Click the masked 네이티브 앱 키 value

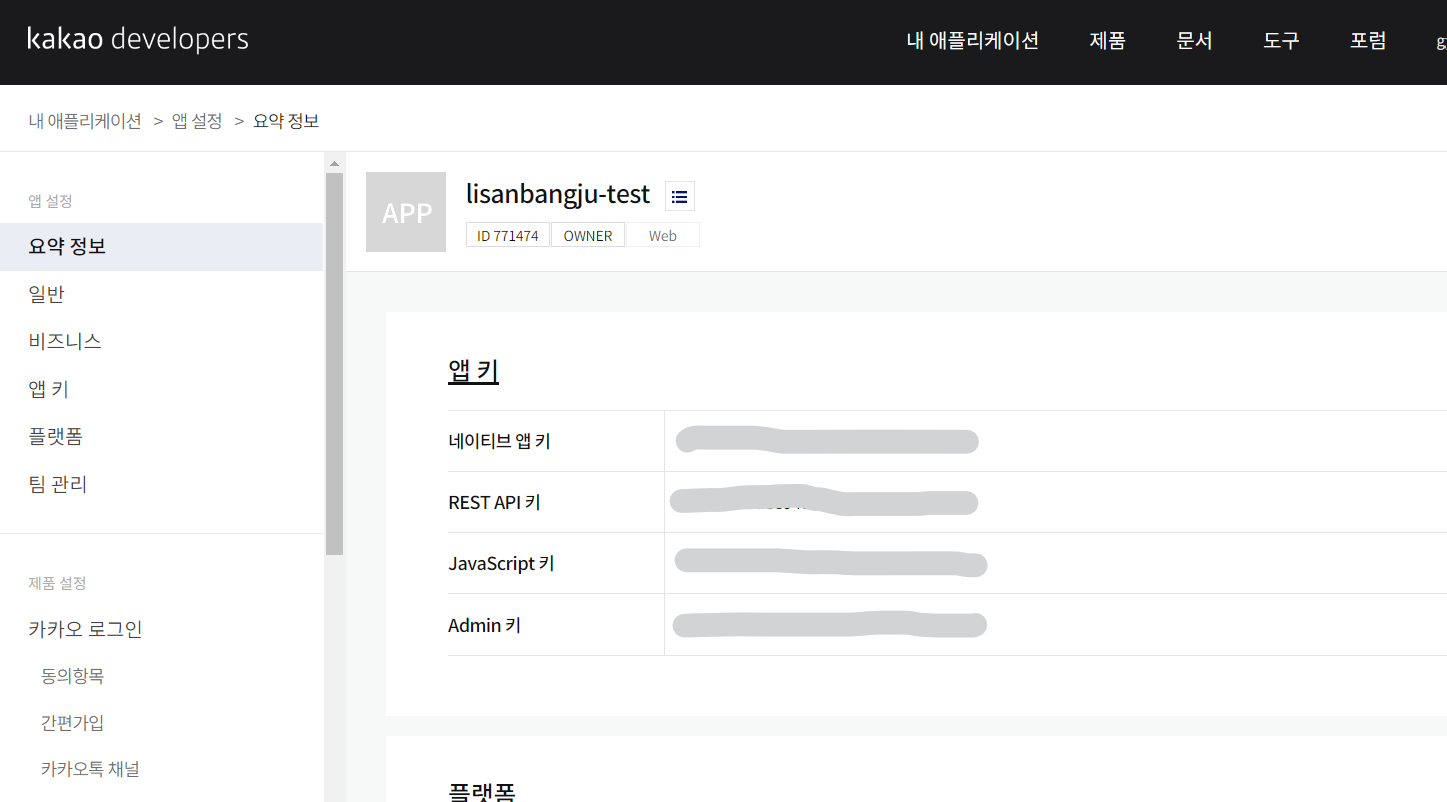pyautogui.click(x=827, y=440)
